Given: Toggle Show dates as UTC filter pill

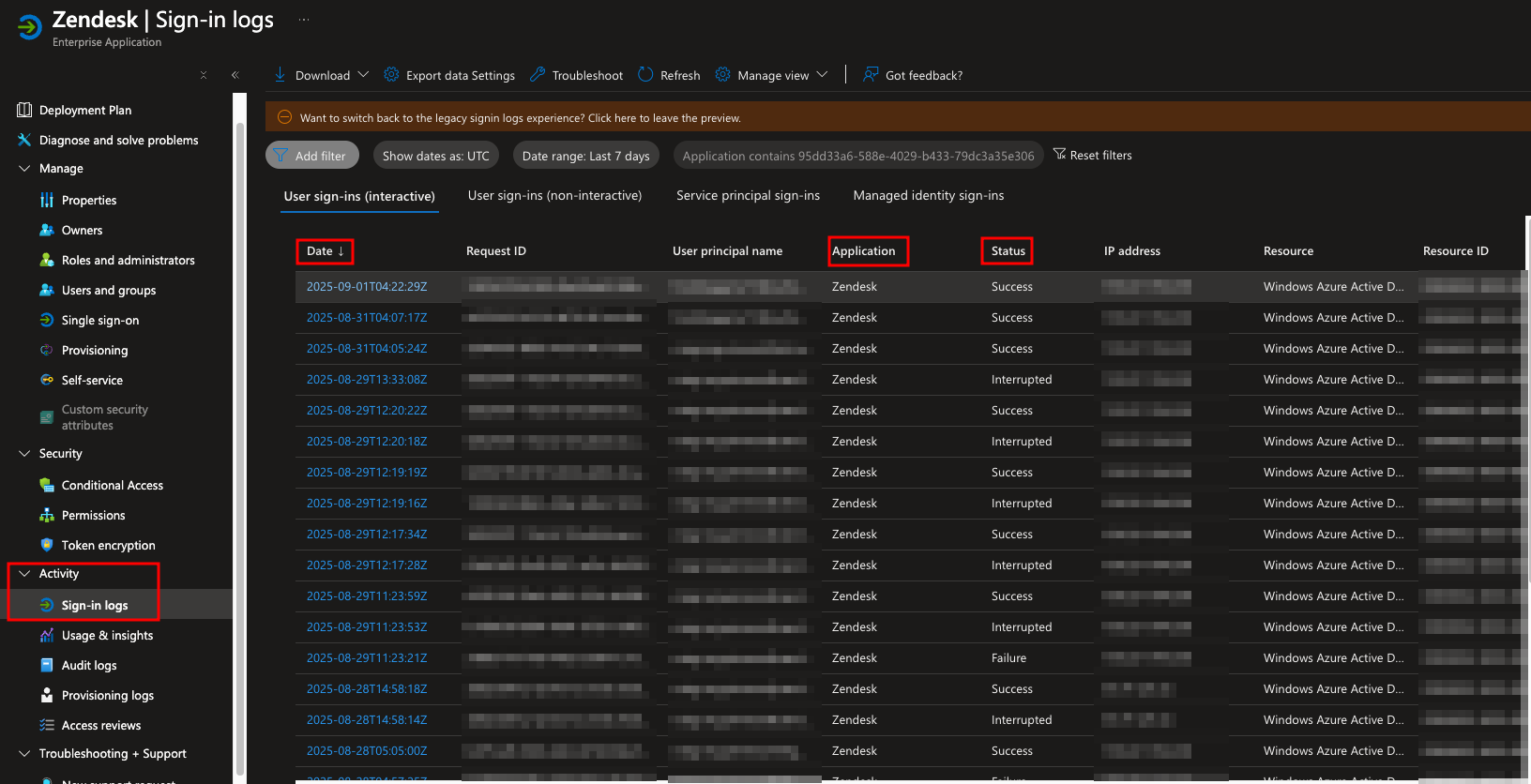Looking at the screenshot, I should click(435, 156).
